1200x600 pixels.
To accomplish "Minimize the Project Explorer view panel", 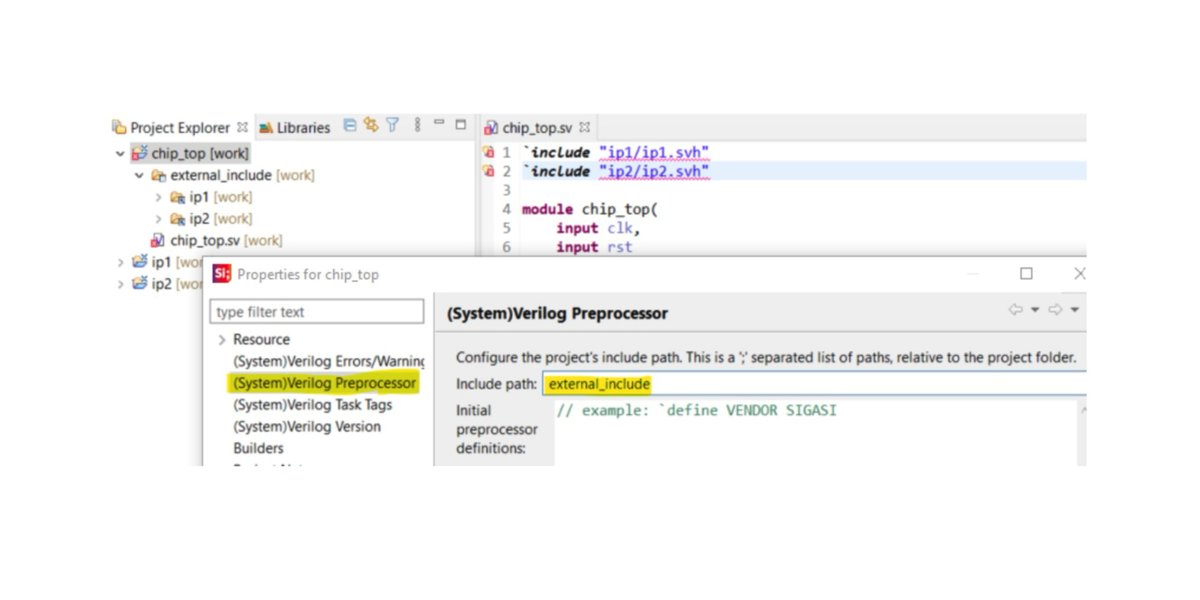I will coord(439,124).
